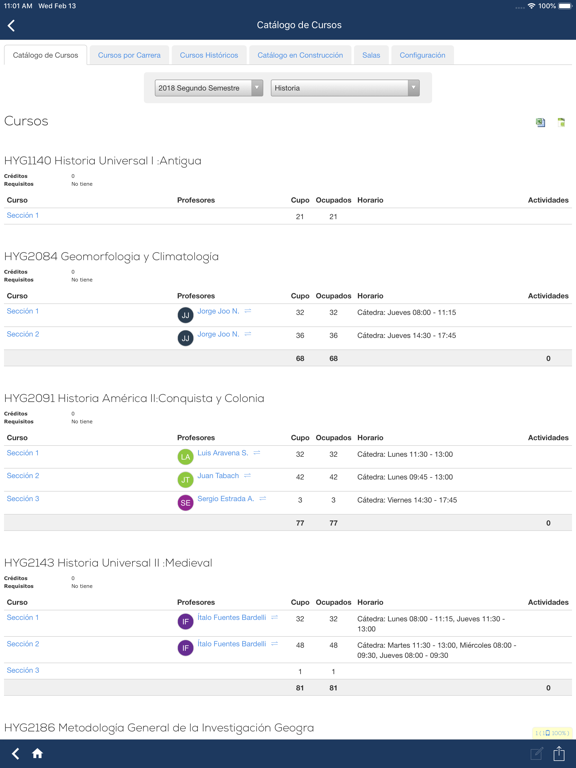This screenshot has width=576, height=768.
Task: Open Ítalo Fuentes Bardelli link in Sección 2
Action: click(x=232, y=644)
